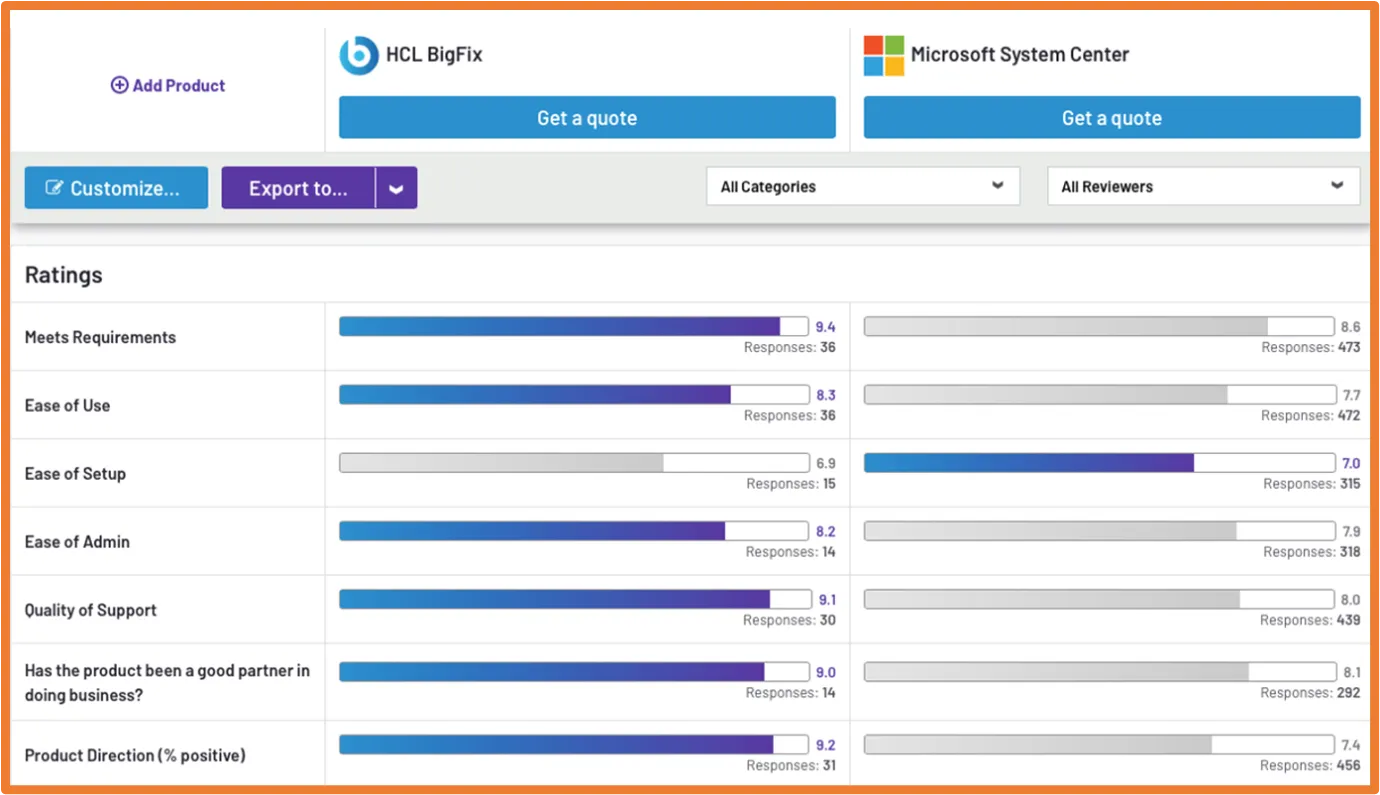Click the Customize button
The image size is (1380, 795).
[x=116, y=187]
